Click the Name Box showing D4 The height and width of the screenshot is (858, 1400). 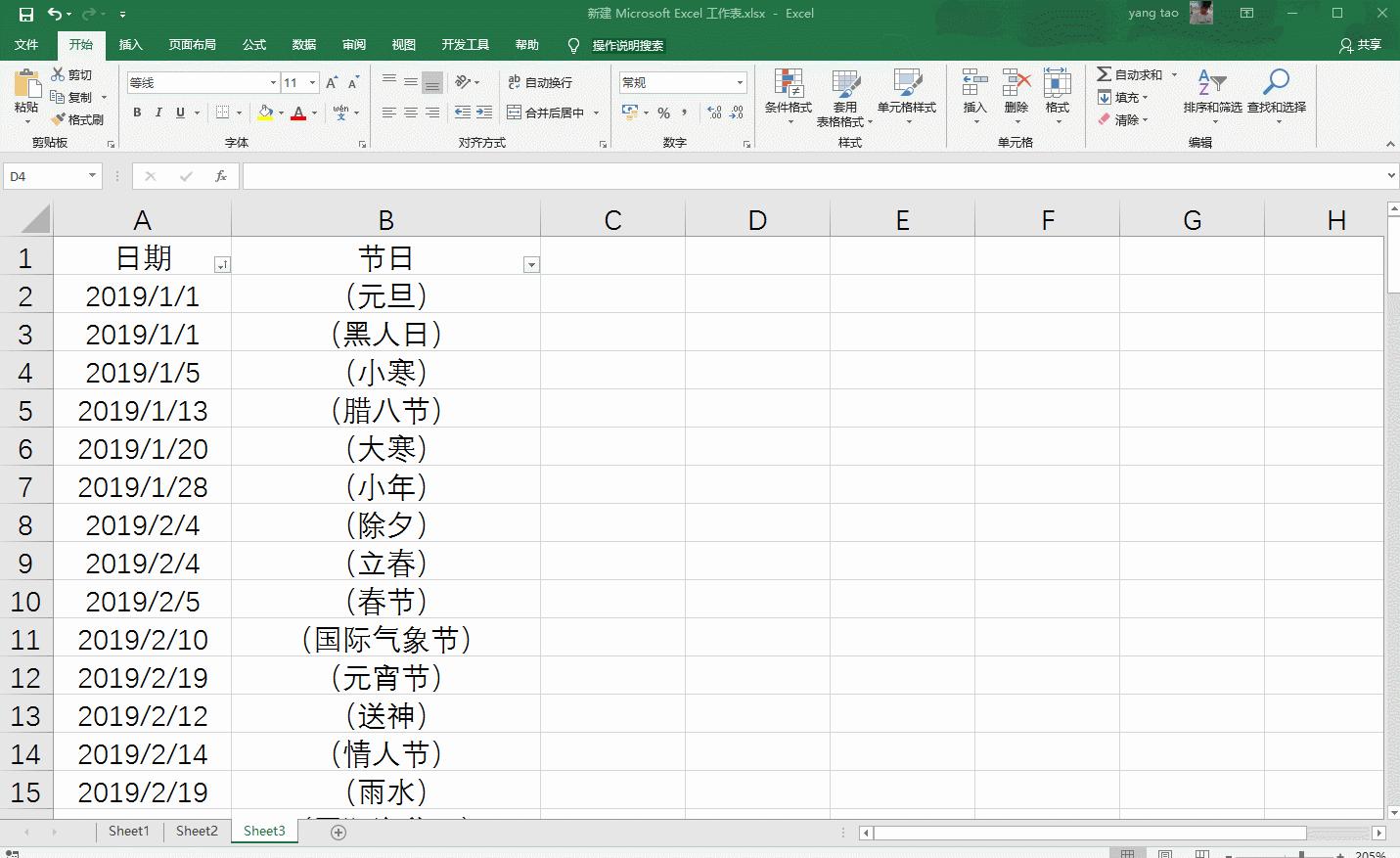(x=46, y=176)
